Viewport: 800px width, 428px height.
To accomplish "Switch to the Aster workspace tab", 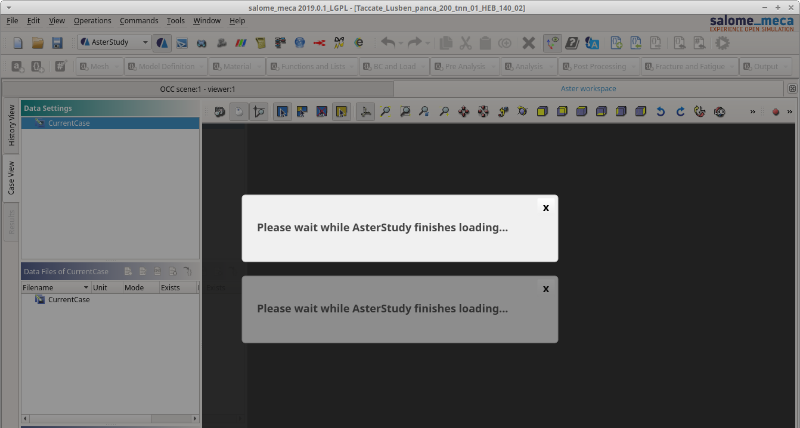I will (588, 89).
